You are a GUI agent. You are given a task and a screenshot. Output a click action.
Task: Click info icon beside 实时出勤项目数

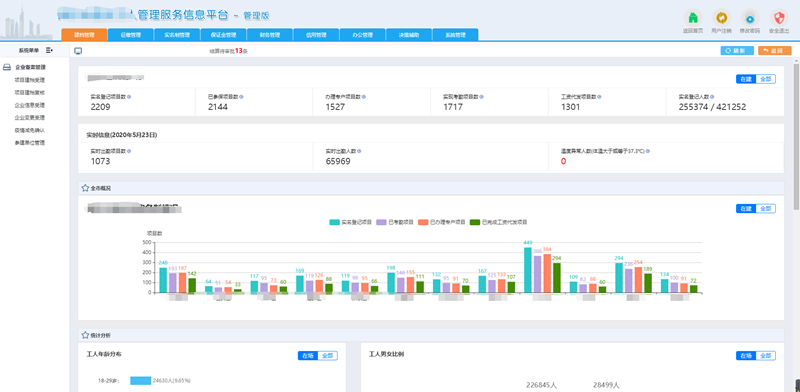(x=129, y=151)
